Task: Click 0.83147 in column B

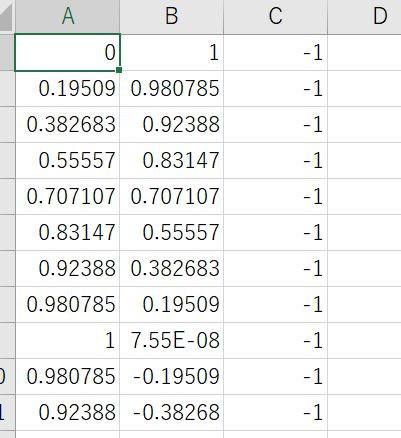Action: [x=171, y=161]
